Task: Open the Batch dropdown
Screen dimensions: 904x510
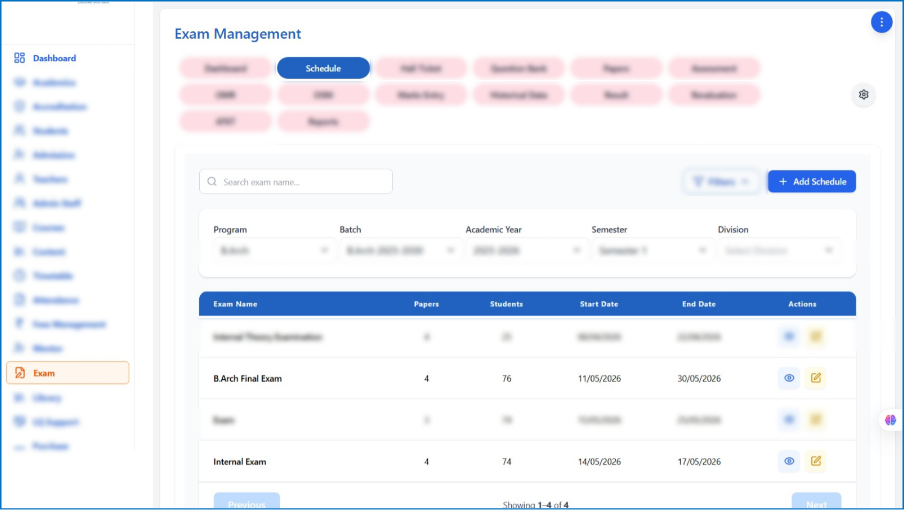Action: [x=400, y=251]
